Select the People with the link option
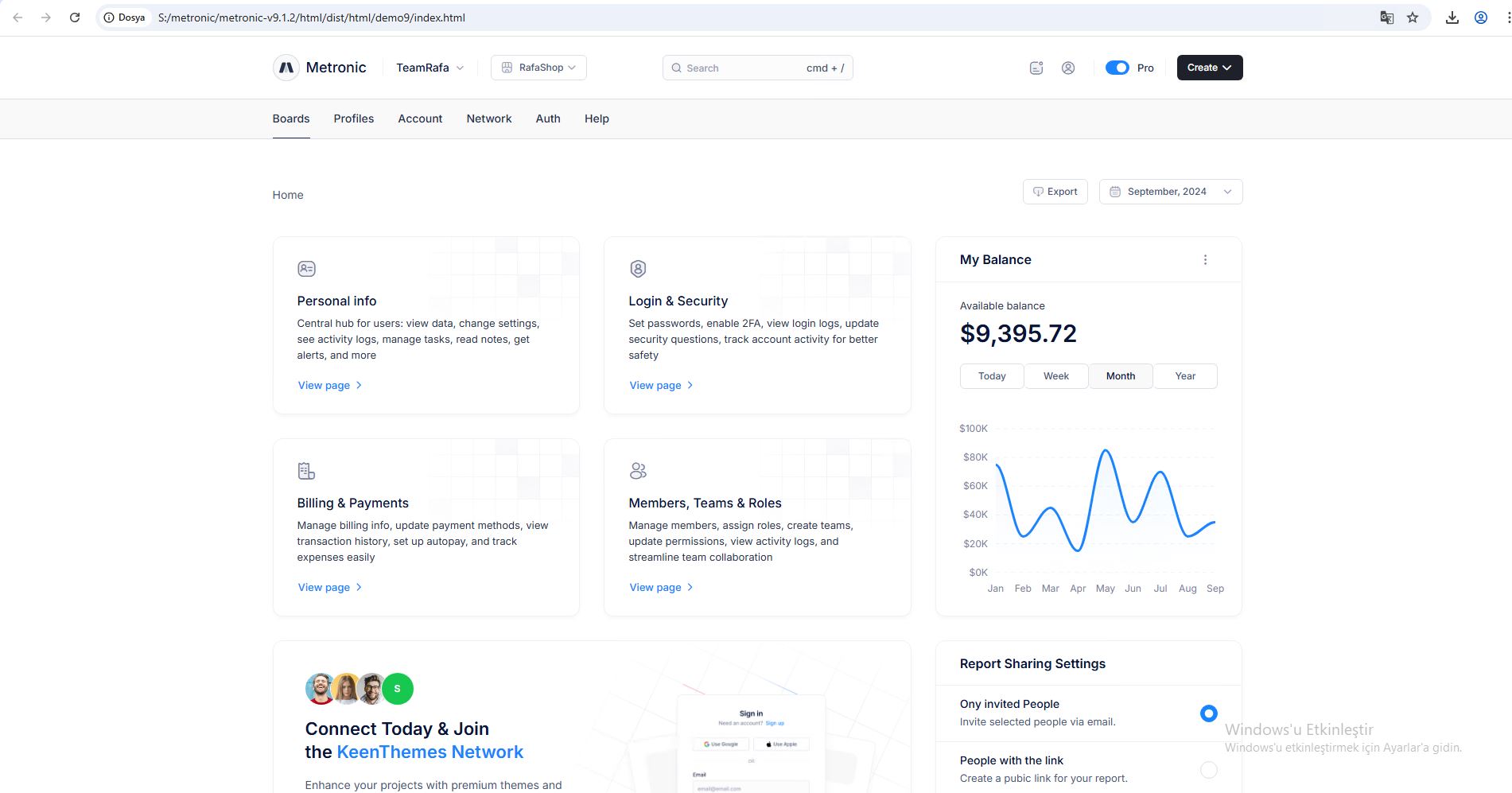Viewport: 1512px width, 793px height. [x=1208, y=769]
